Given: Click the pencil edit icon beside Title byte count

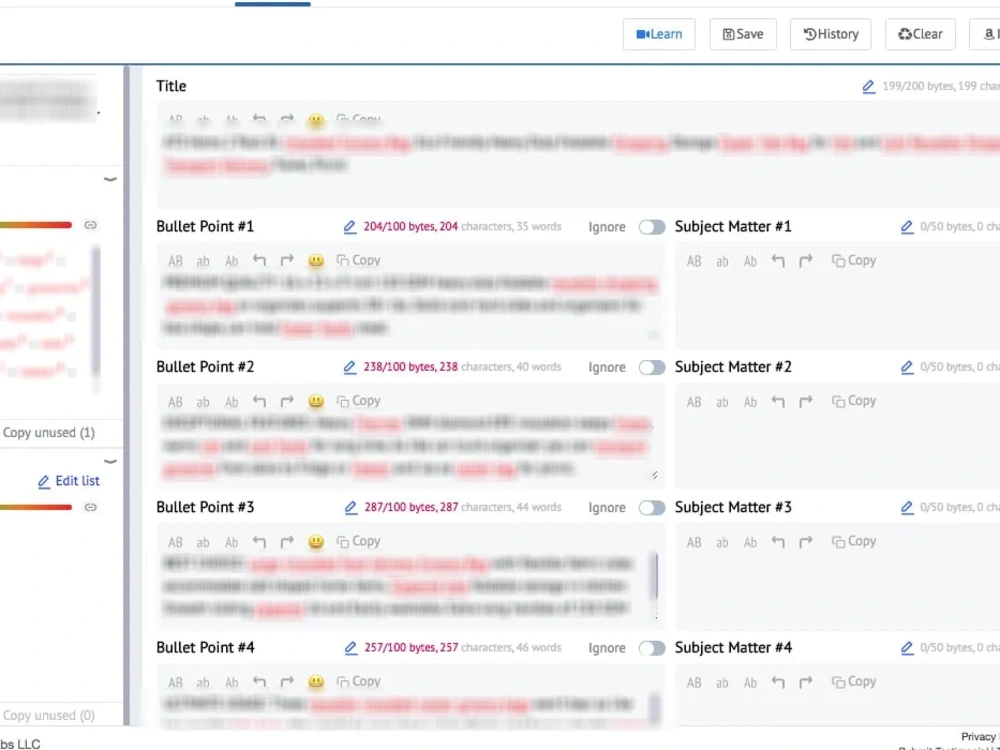Looking at the screenshot, I should click(x=869, y=86).
